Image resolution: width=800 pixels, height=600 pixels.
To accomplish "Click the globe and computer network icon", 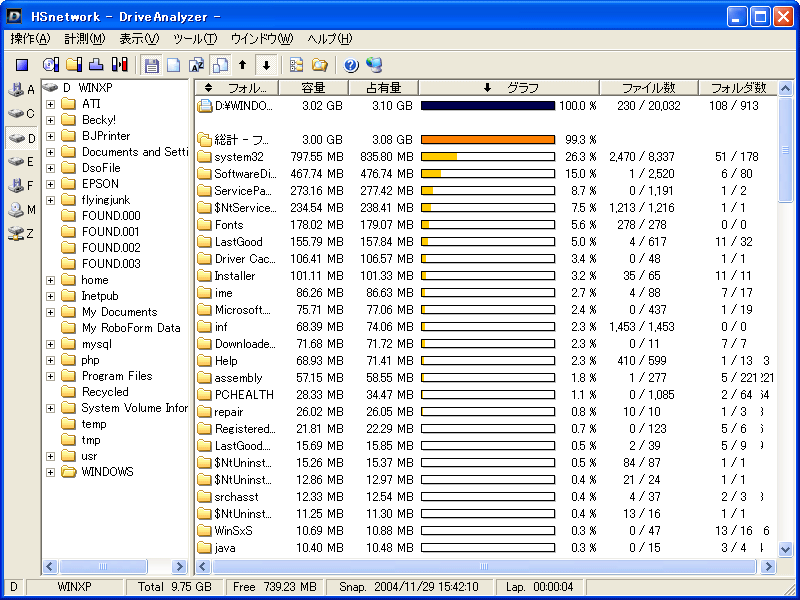I will pos(374,65).
